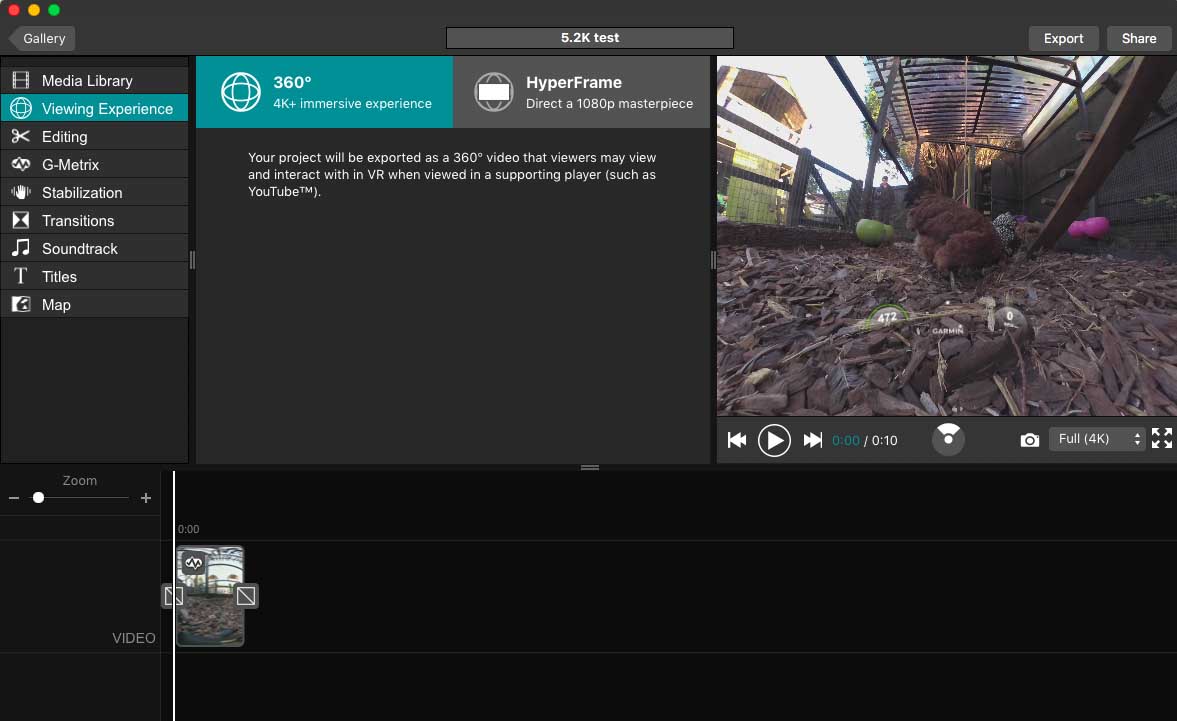Click the transition marker at clip end
1177x721 pixels.
coord(245,596)
